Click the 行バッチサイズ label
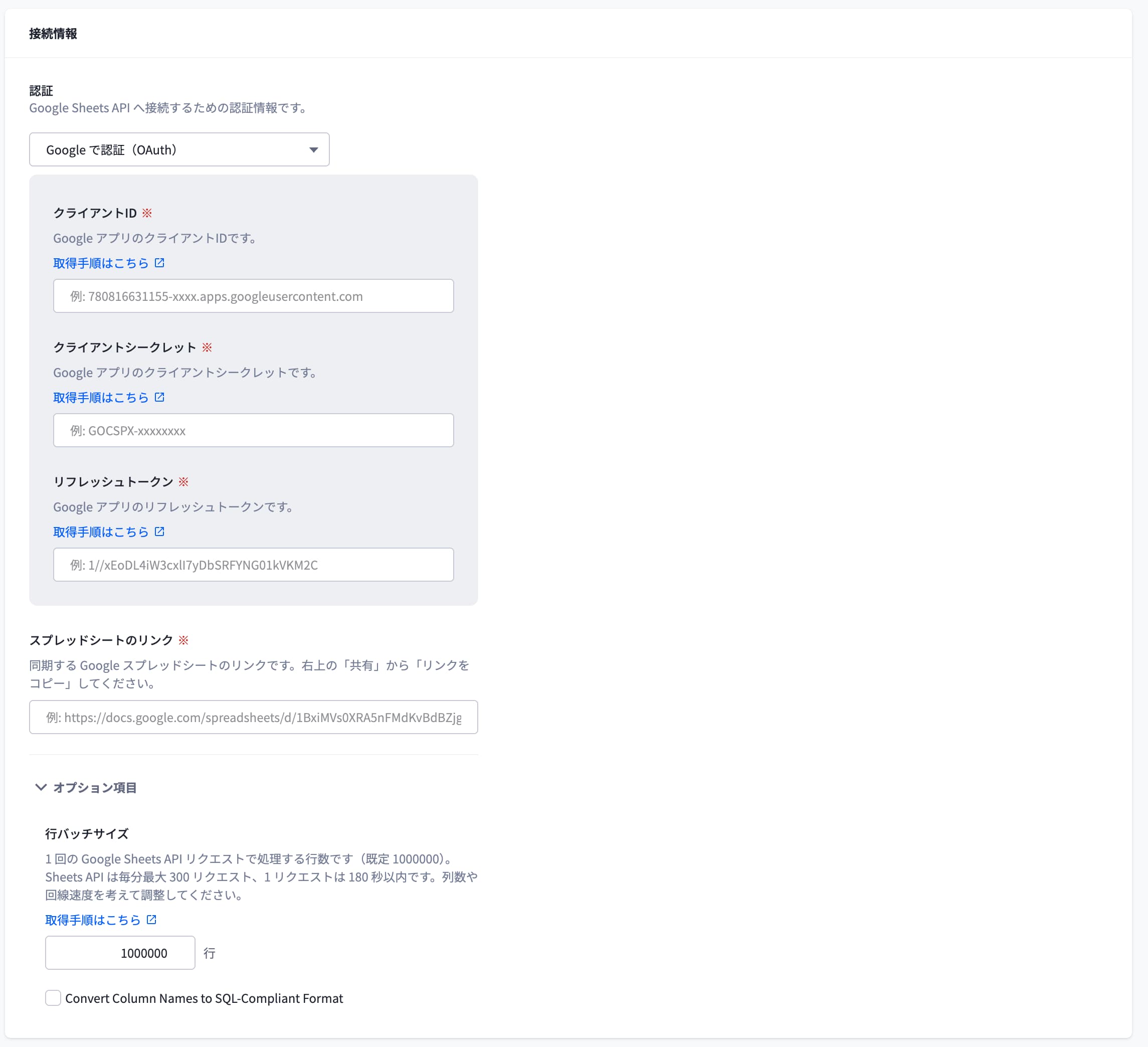Screen dimensions: 1148x1047 point(87,833)
